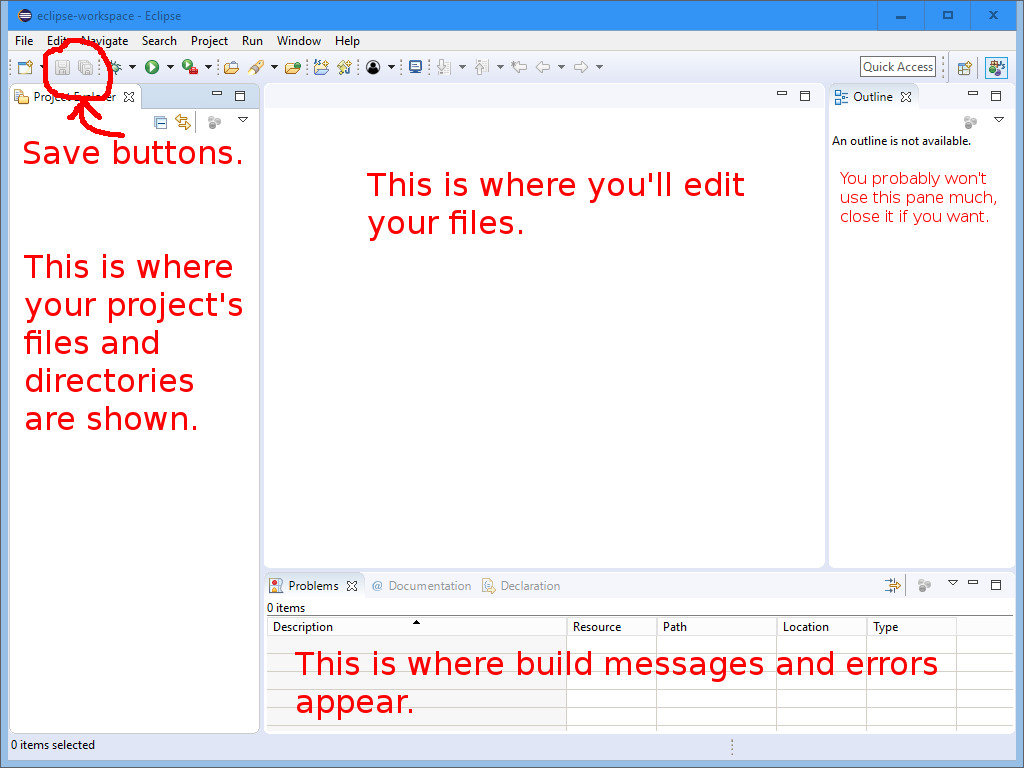The image size is (1024, 768).
Task: Toggle Link with Editor in Project Explorer
Action: click(182, 122)
